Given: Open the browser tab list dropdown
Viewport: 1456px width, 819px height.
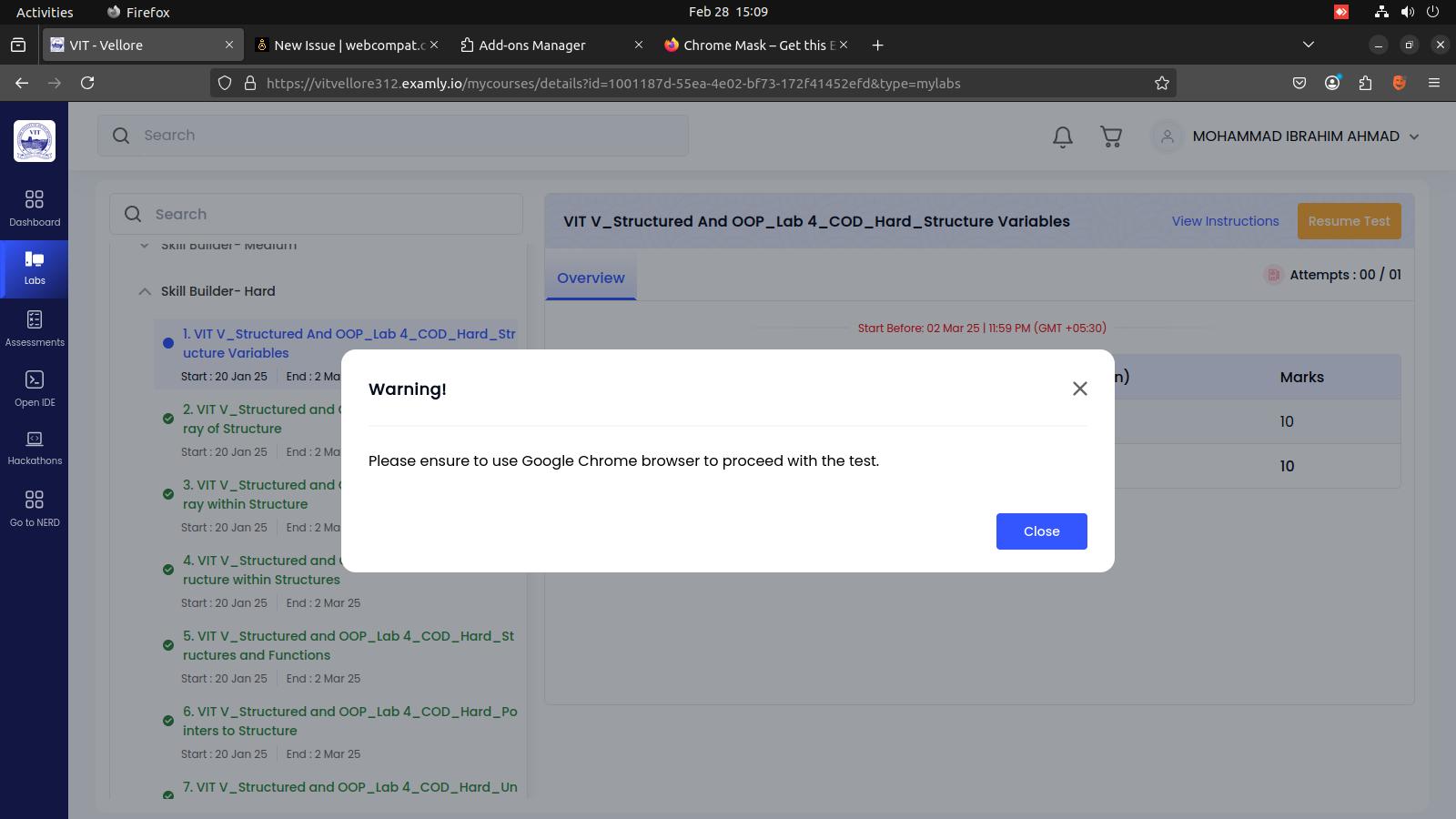Looking at the screenshot, I should (x=1309, y=45).
